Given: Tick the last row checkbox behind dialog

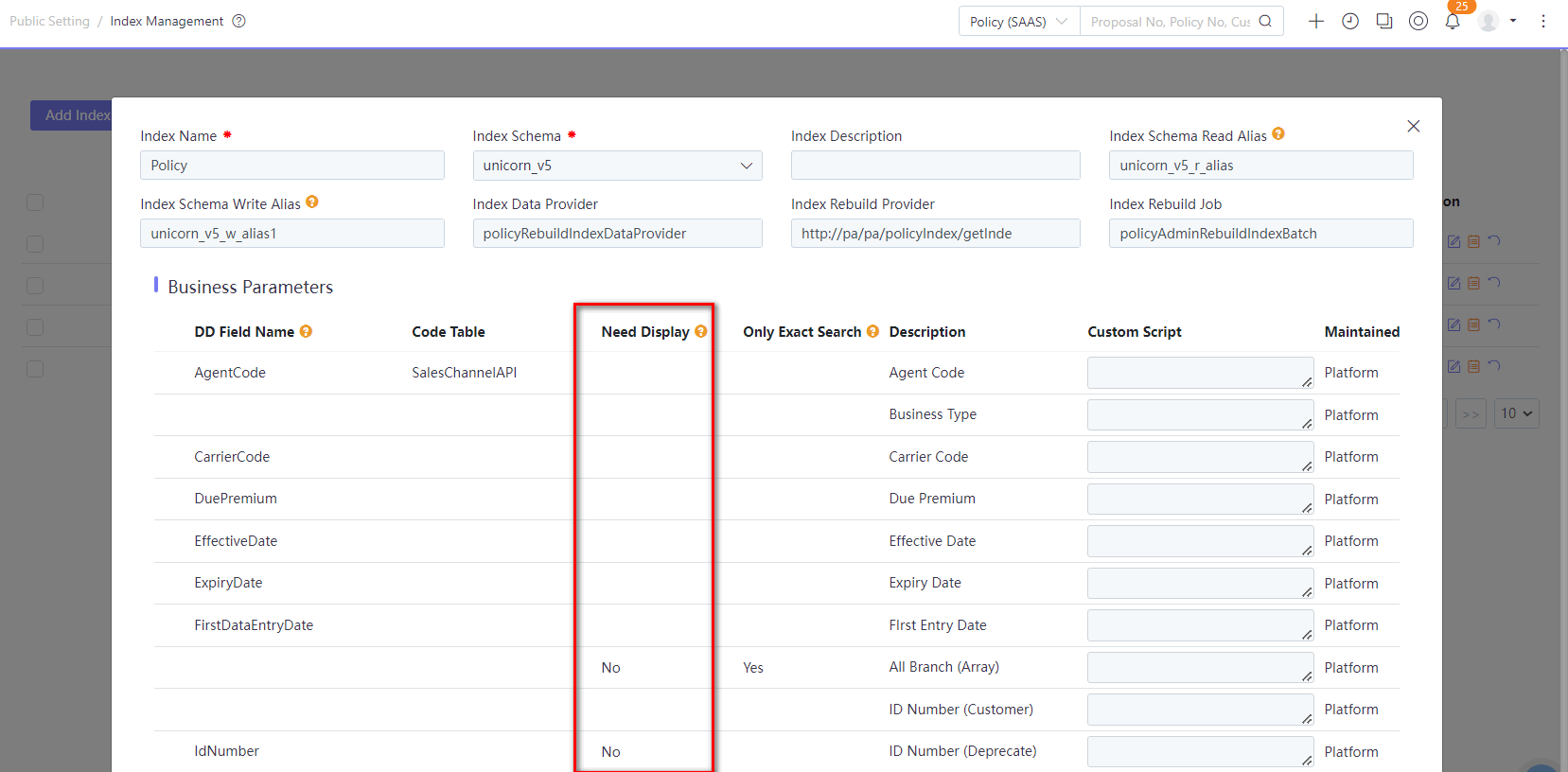Looking at the screenshot, I should 35,369.
